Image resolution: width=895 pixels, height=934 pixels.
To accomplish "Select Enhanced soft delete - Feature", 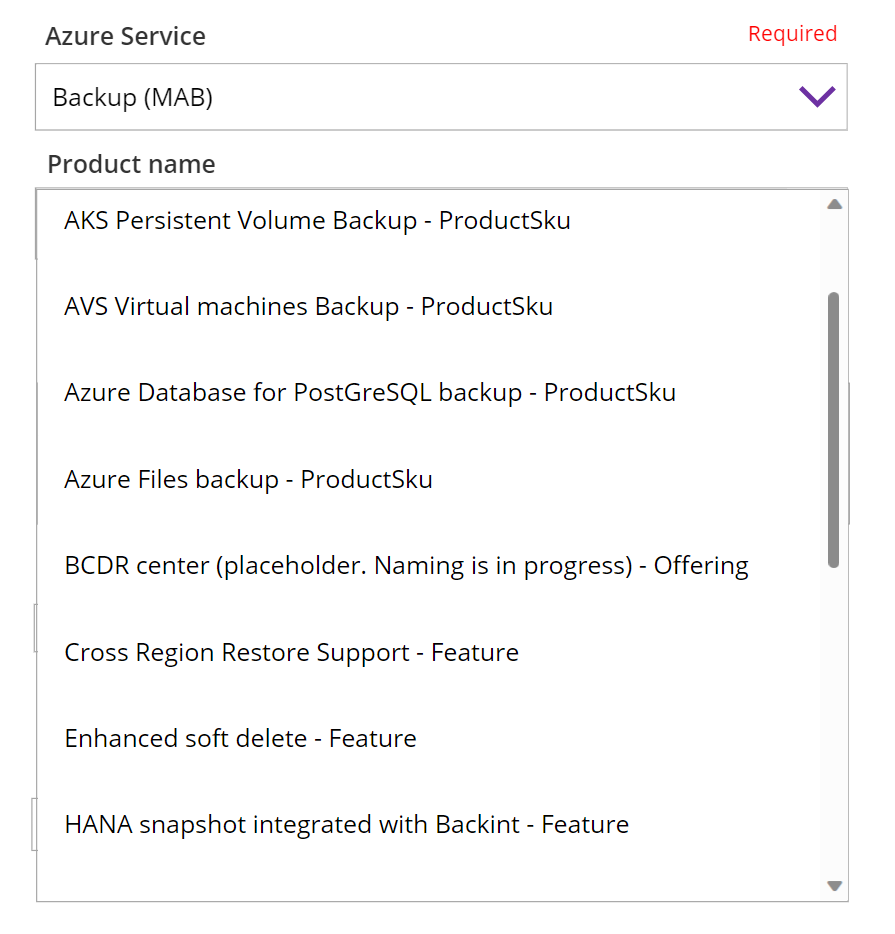I will [x=240, y=738].
